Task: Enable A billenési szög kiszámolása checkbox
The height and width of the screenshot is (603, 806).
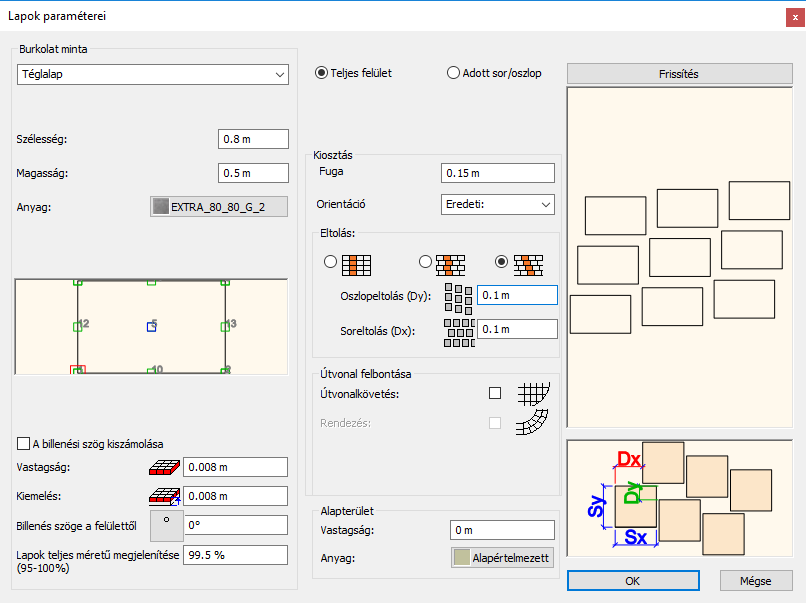Action: pyautogui.click(x=23, y=443)
